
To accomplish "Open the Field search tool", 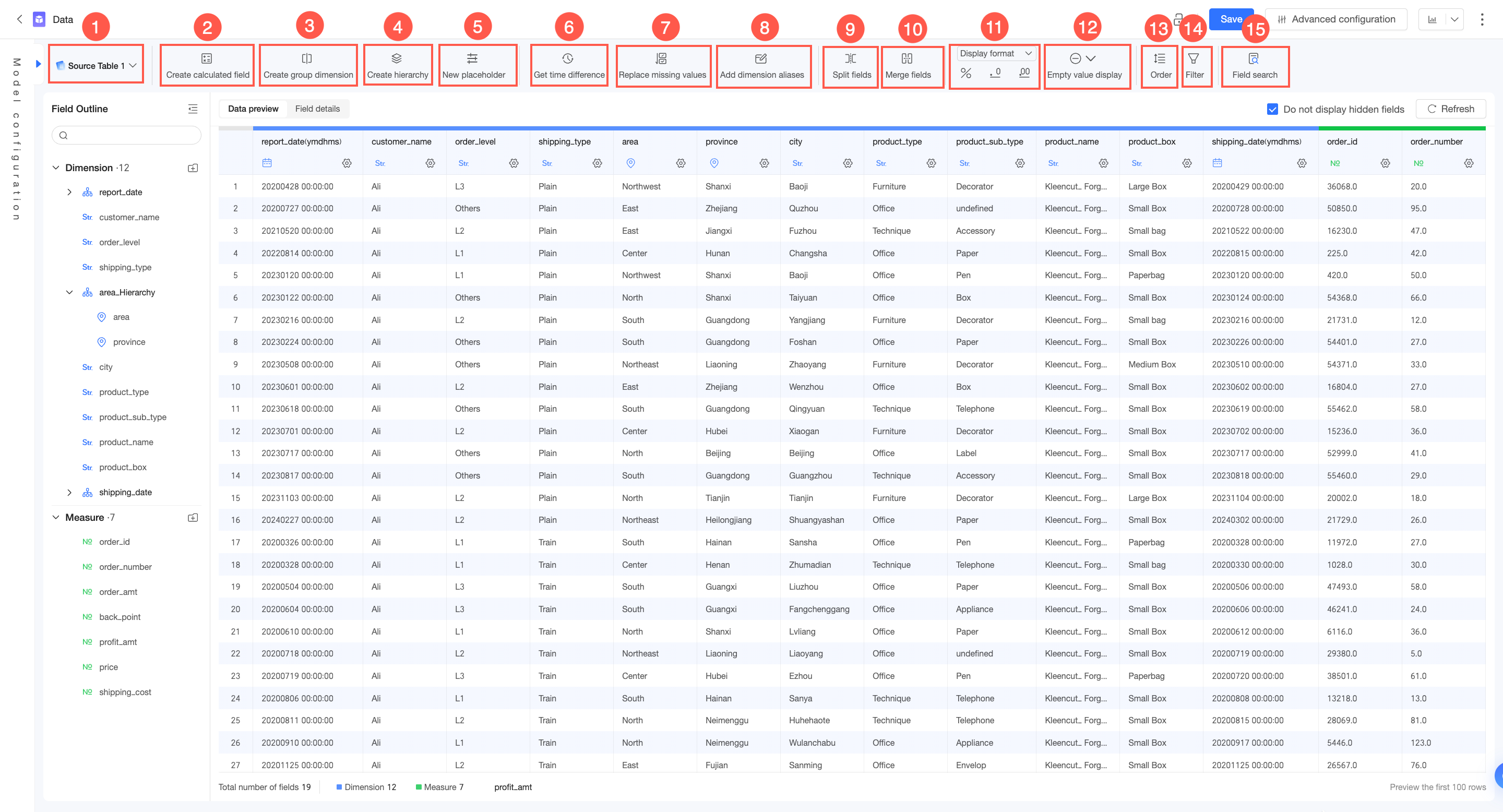I will tap(1253, 58).
